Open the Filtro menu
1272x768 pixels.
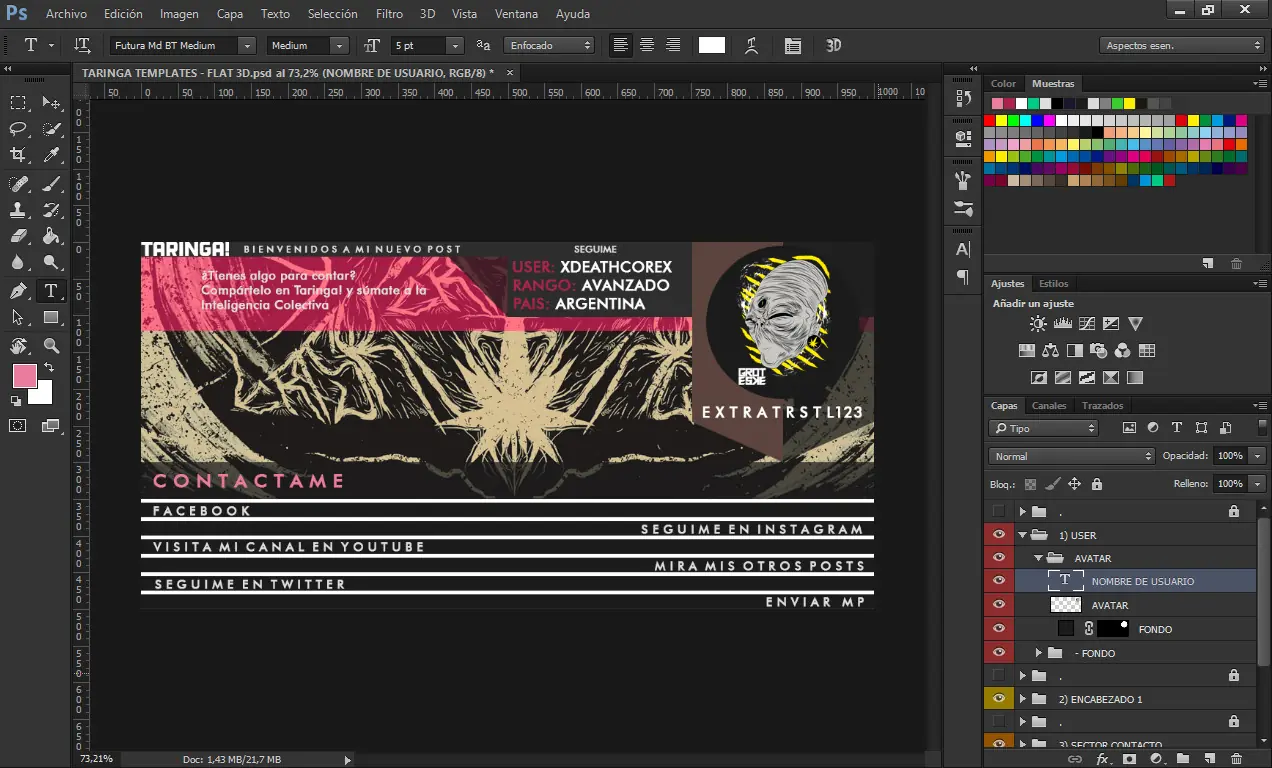389,14
